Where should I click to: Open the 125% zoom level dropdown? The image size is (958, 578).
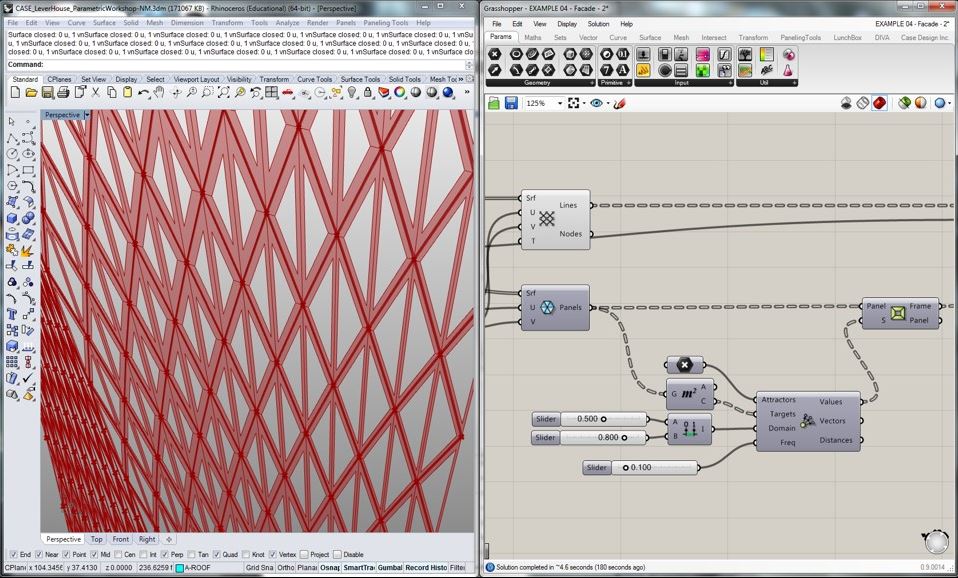click(559, 103)
